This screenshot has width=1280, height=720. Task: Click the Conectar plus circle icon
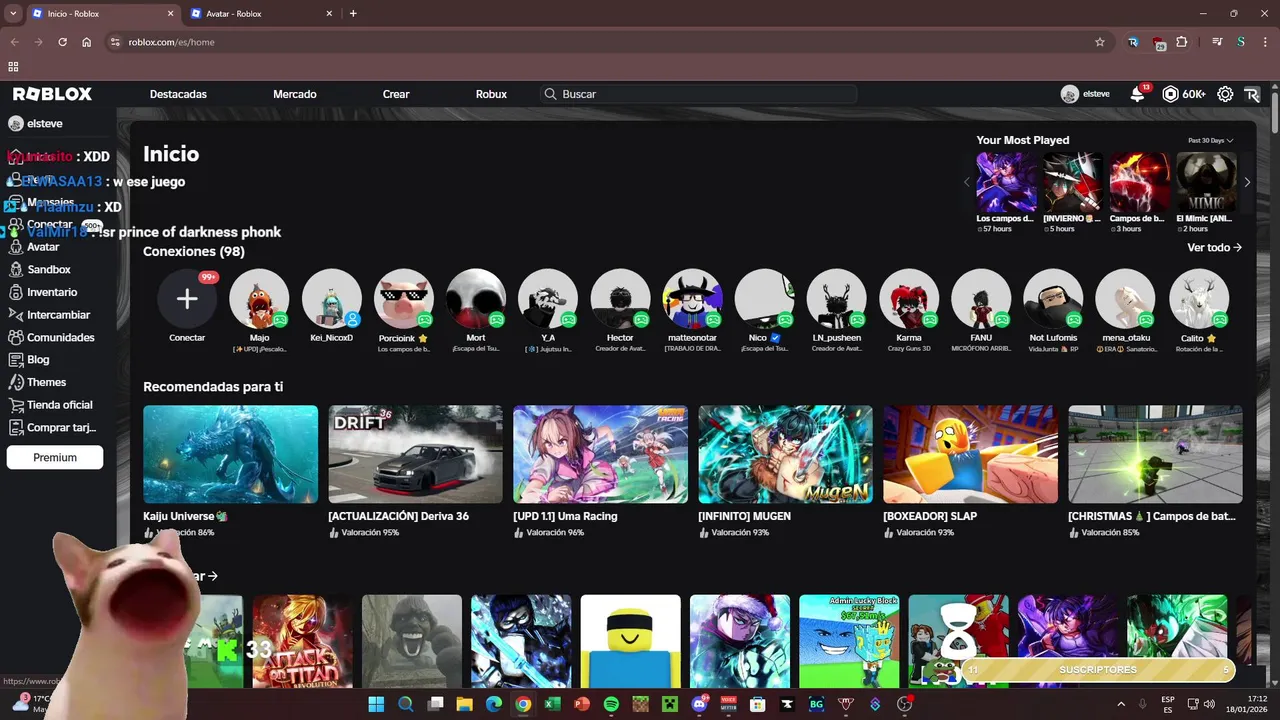tap(187, 298)
